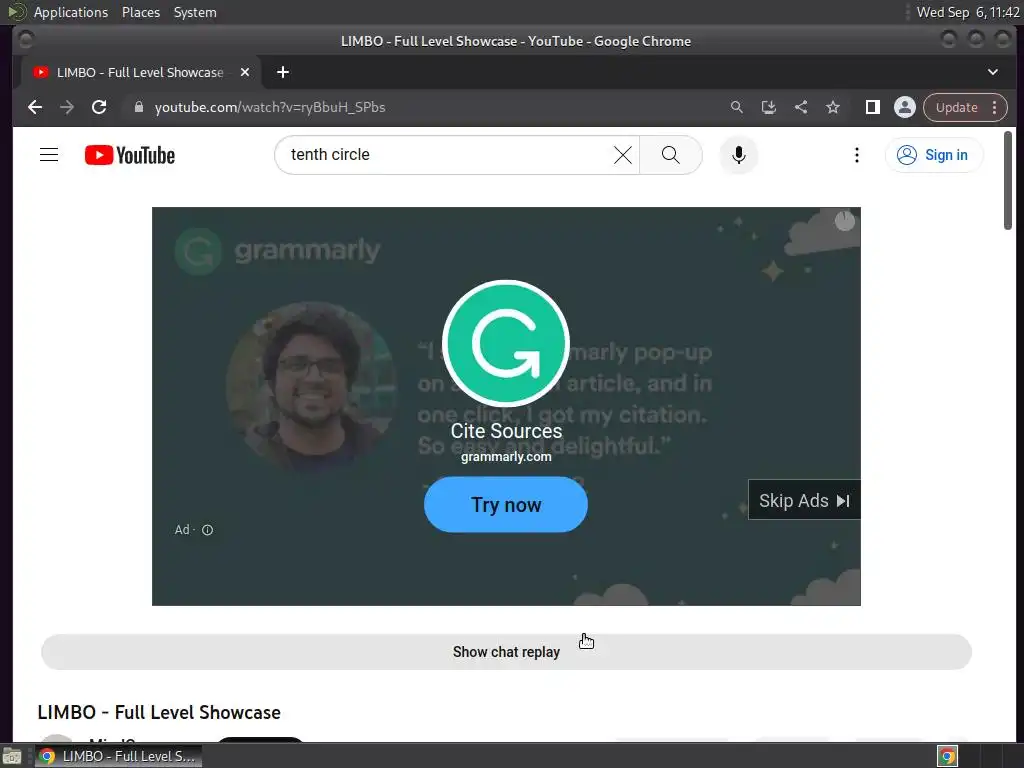
Task: Go back with browser back arrow
Action: coord(35,107)
